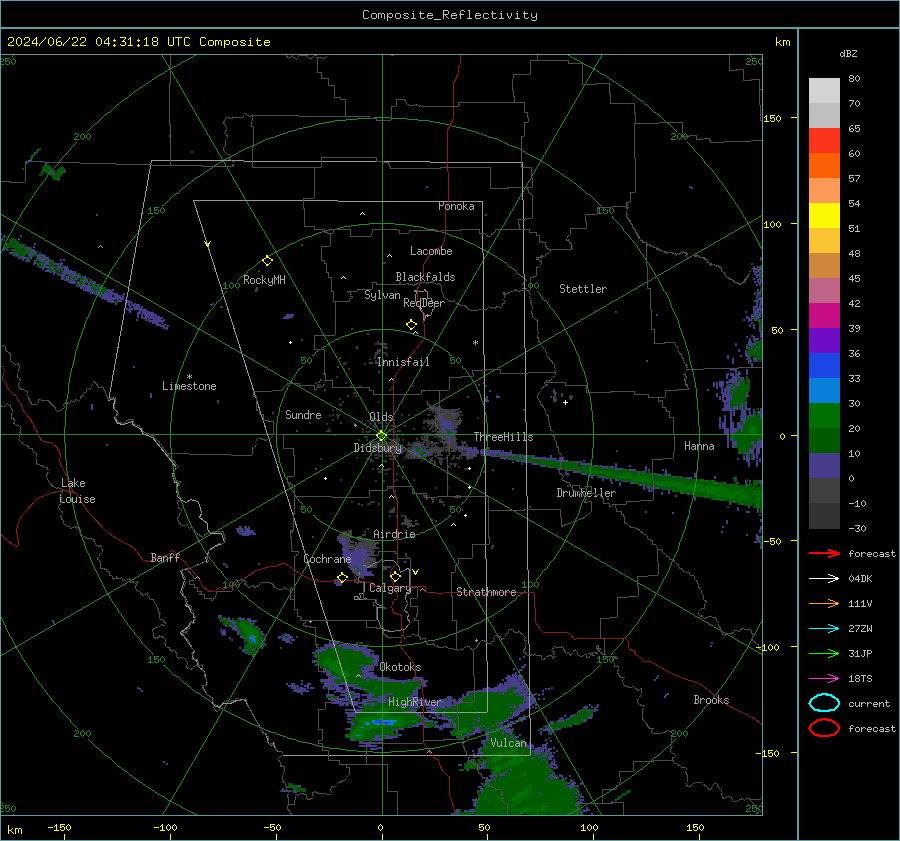Click the Brooks city label
The image size is (900, 841).
pos(711,700)
